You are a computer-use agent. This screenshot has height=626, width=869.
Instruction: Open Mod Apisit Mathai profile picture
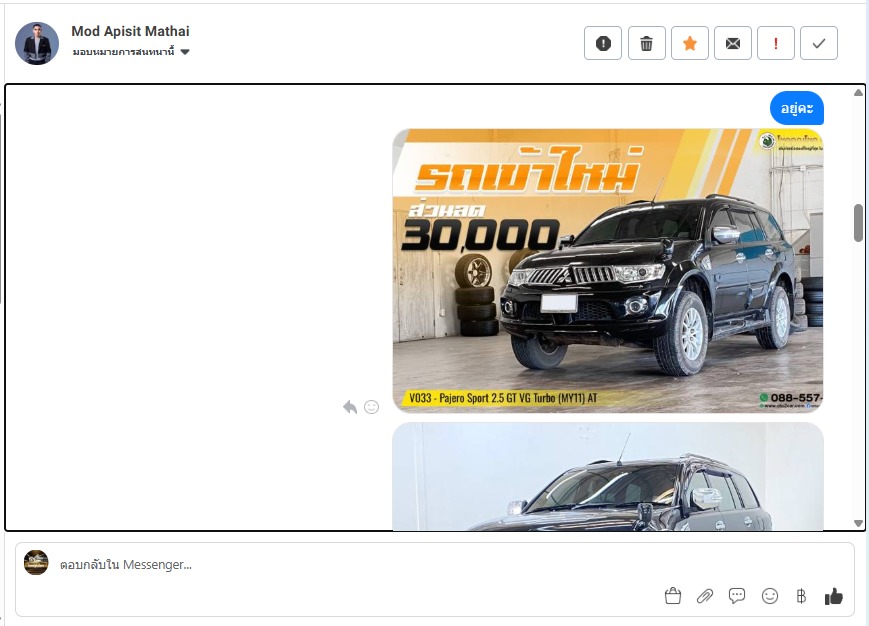coord(37,43)
